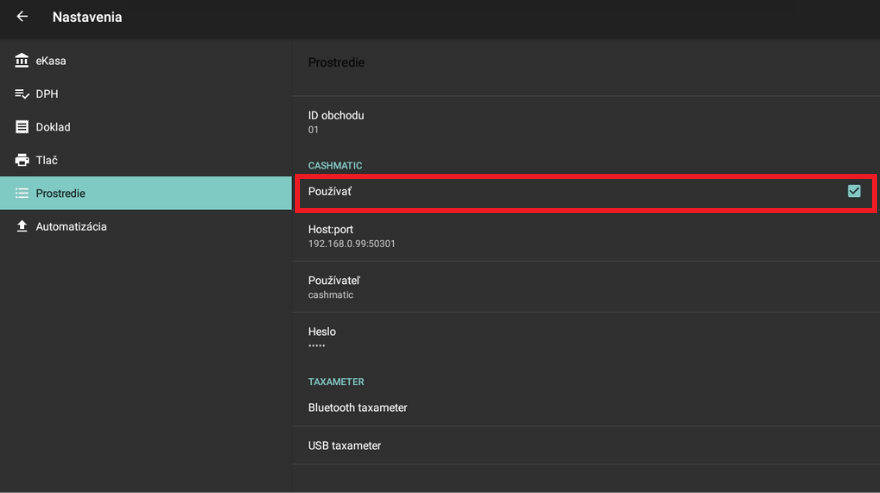Click the Doklad document icon
This screenshot has height=493, width=880.
pos(22,127)
